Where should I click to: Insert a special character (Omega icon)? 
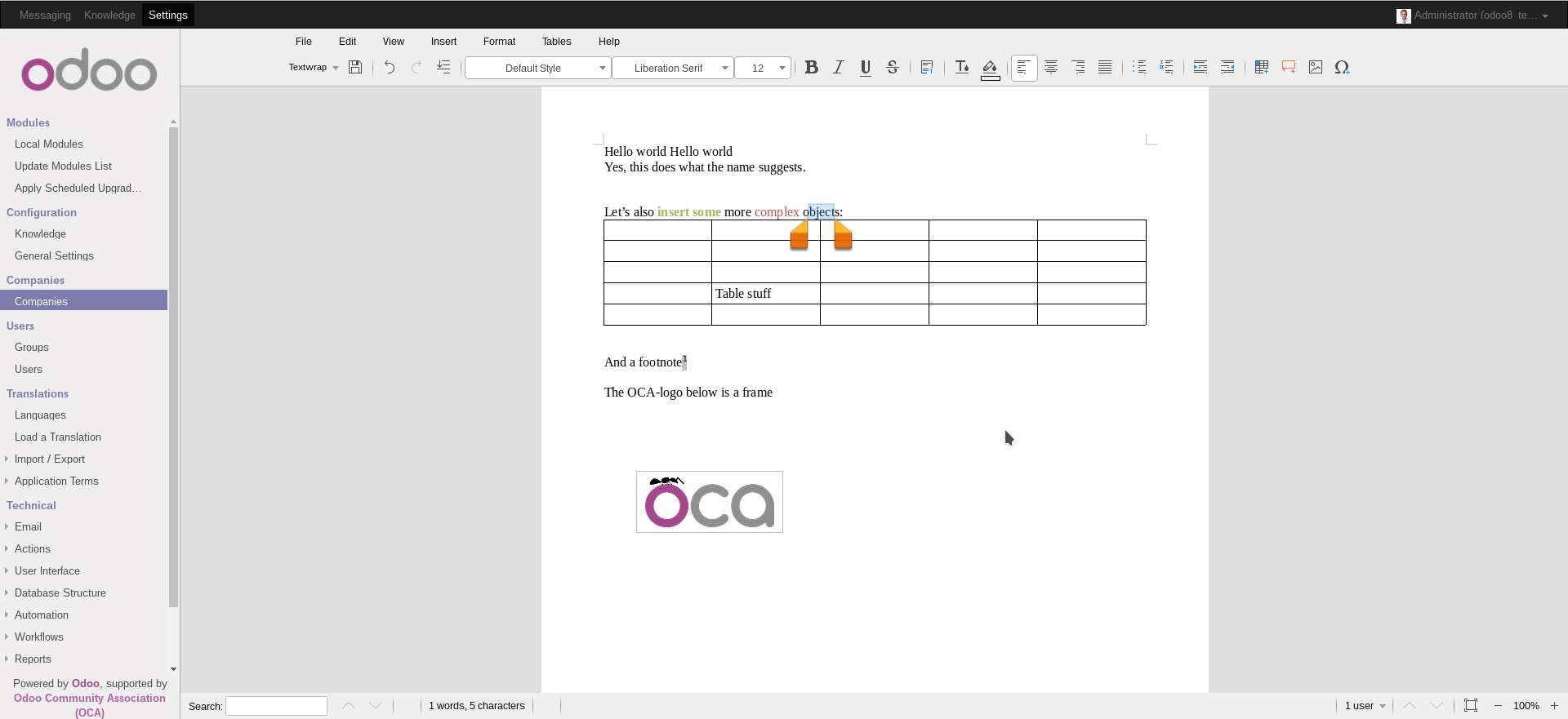tap(1342, 68)
